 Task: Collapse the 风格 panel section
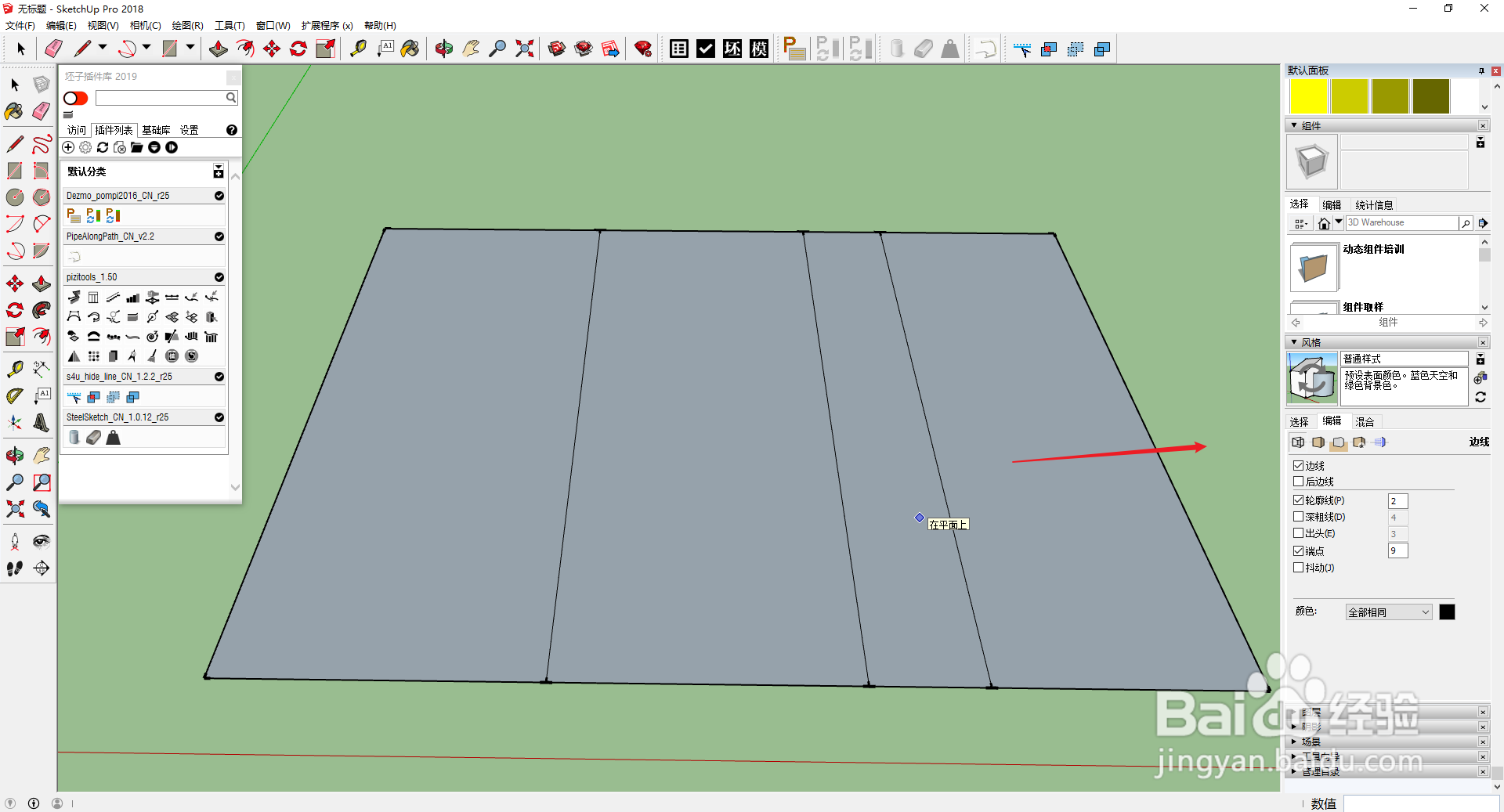[x=1294, y=342]
